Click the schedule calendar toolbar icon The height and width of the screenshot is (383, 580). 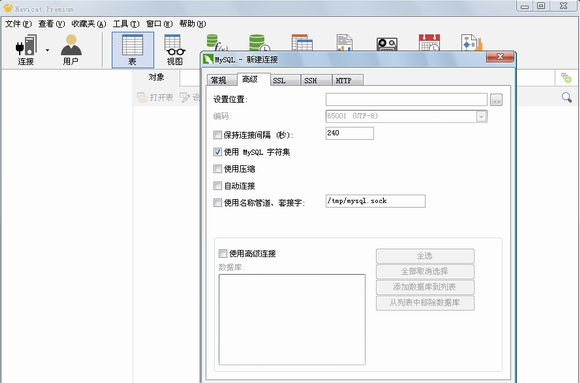point(429,43)
